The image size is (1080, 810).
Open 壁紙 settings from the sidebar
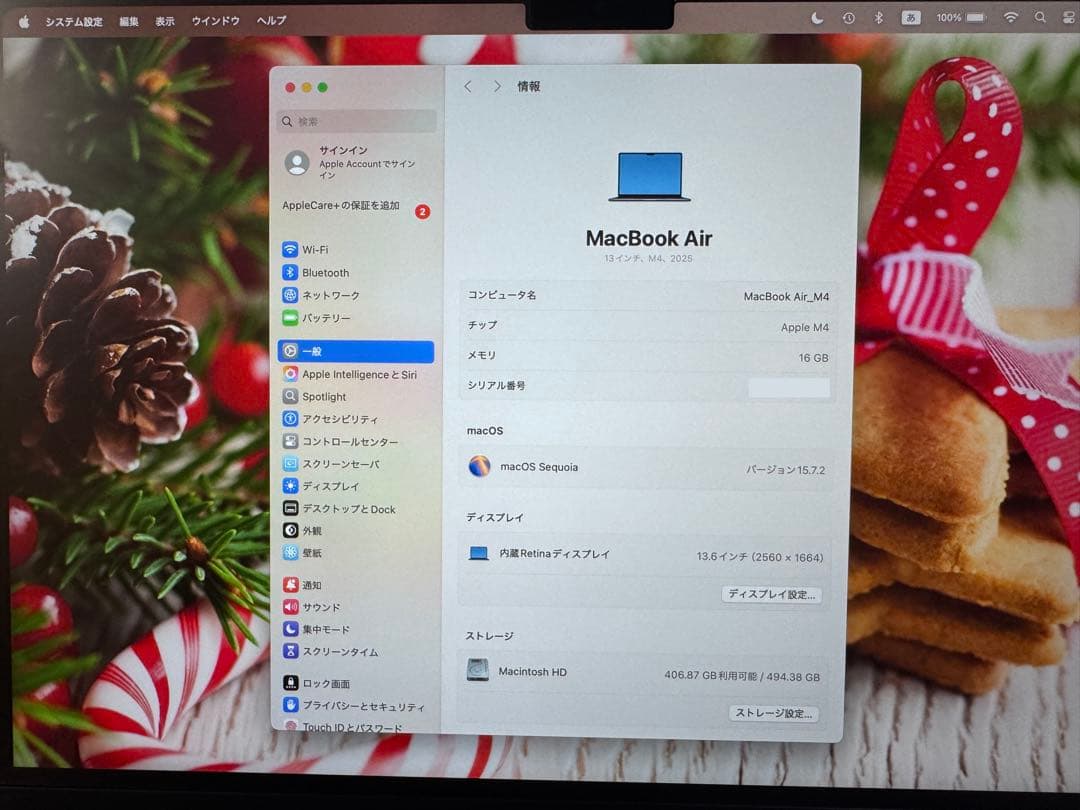315,553
